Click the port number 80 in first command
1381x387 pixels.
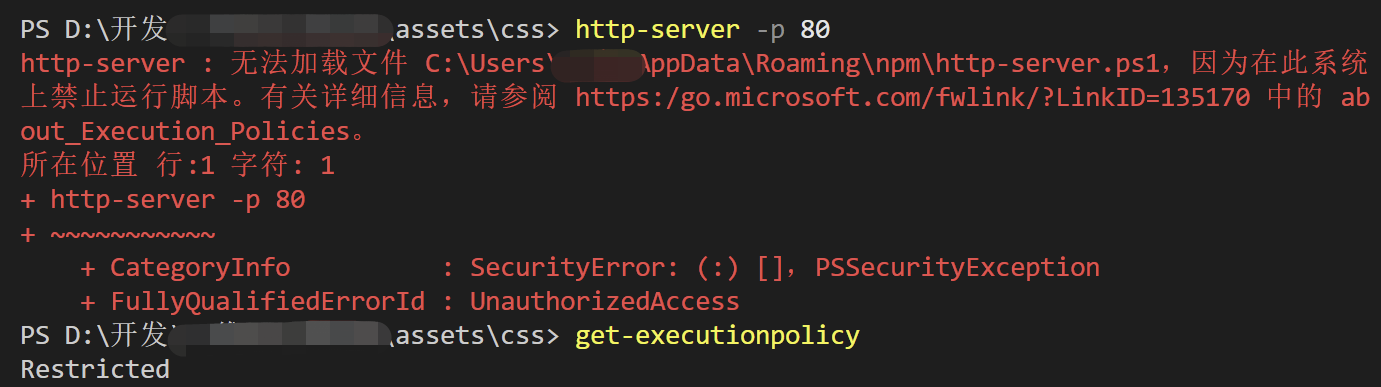tap(815, 30)
